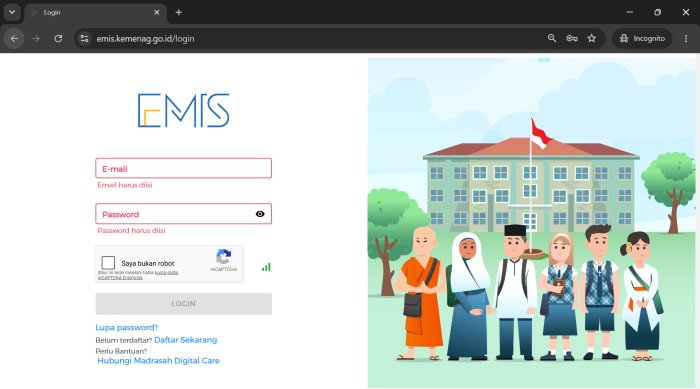Click the EMIS logo
Screen dimensions: 700x389
183,110
